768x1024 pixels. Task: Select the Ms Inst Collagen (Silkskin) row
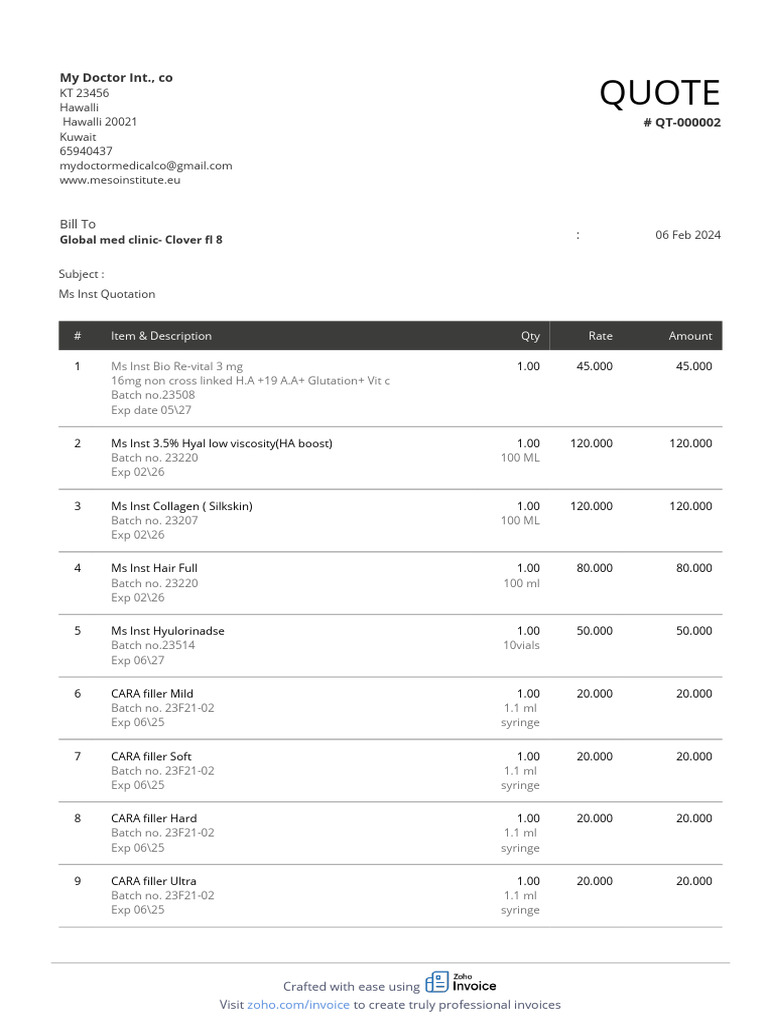click(x=182, y=506)
